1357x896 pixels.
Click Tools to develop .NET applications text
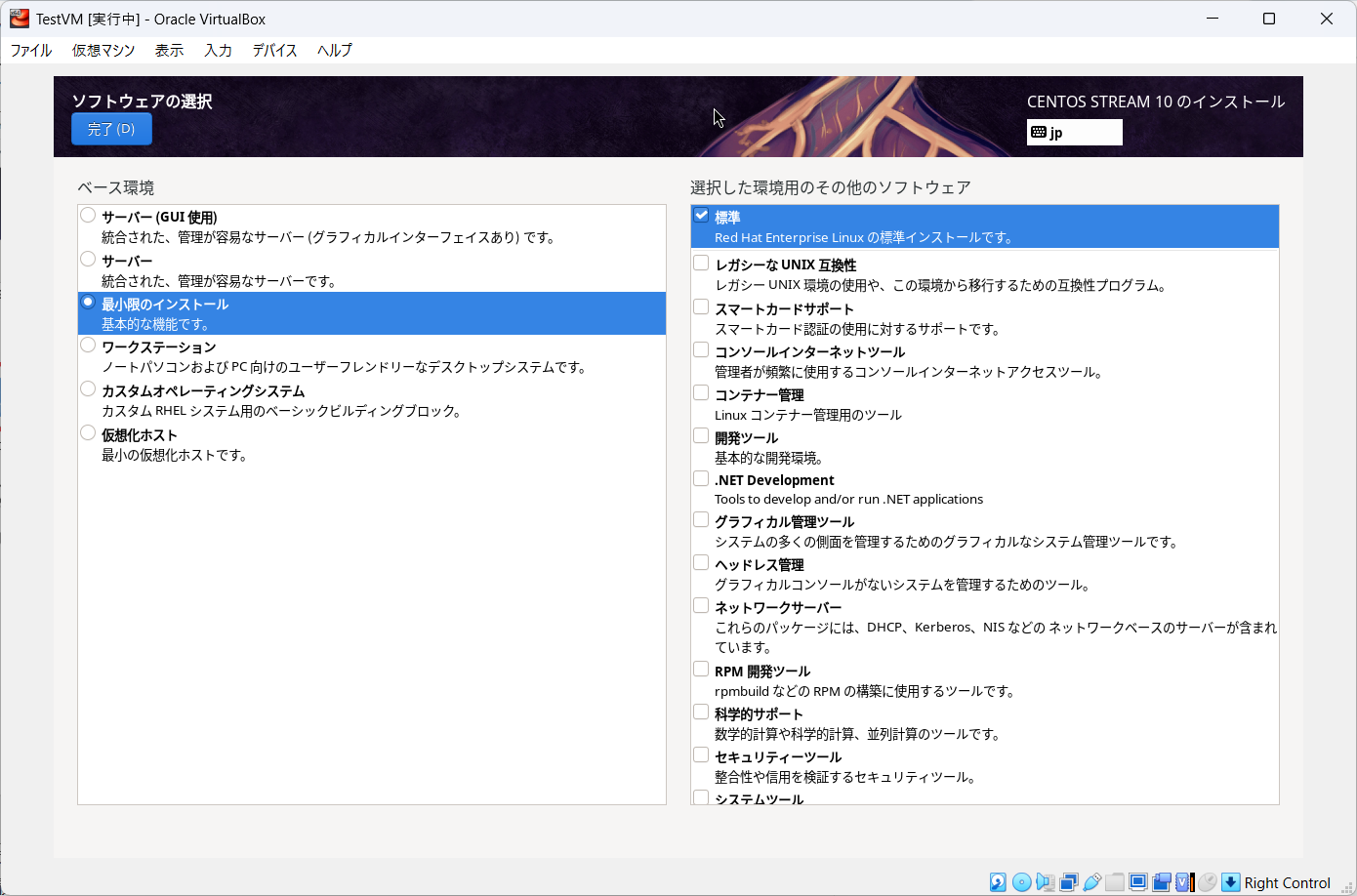pos(848,499)
